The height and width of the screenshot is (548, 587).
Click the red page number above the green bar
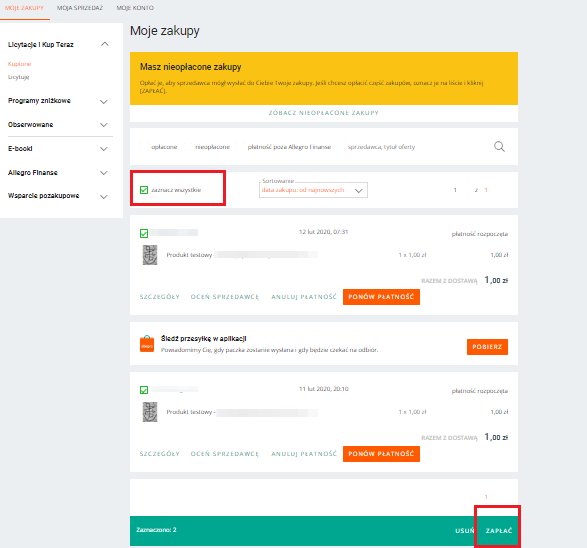(486, 497)
